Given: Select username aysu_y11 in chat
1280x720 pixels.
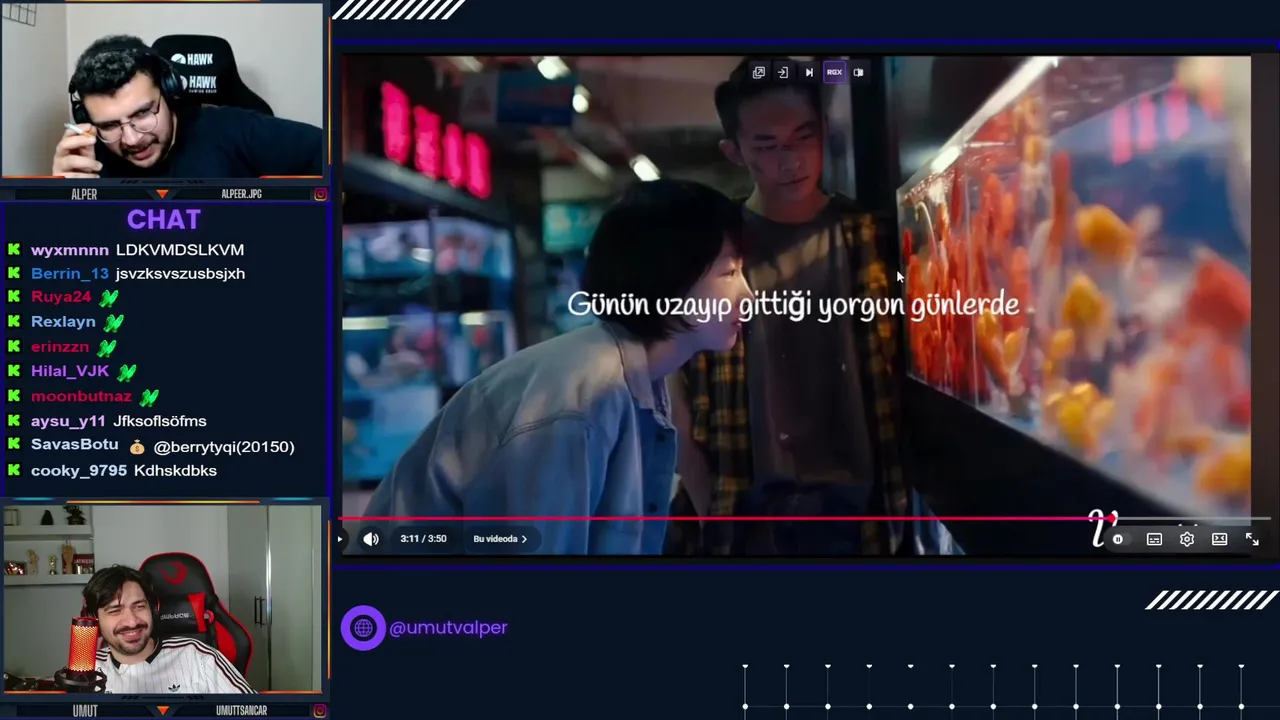Looking at the screenshot, I should click(x=68, y=422).
